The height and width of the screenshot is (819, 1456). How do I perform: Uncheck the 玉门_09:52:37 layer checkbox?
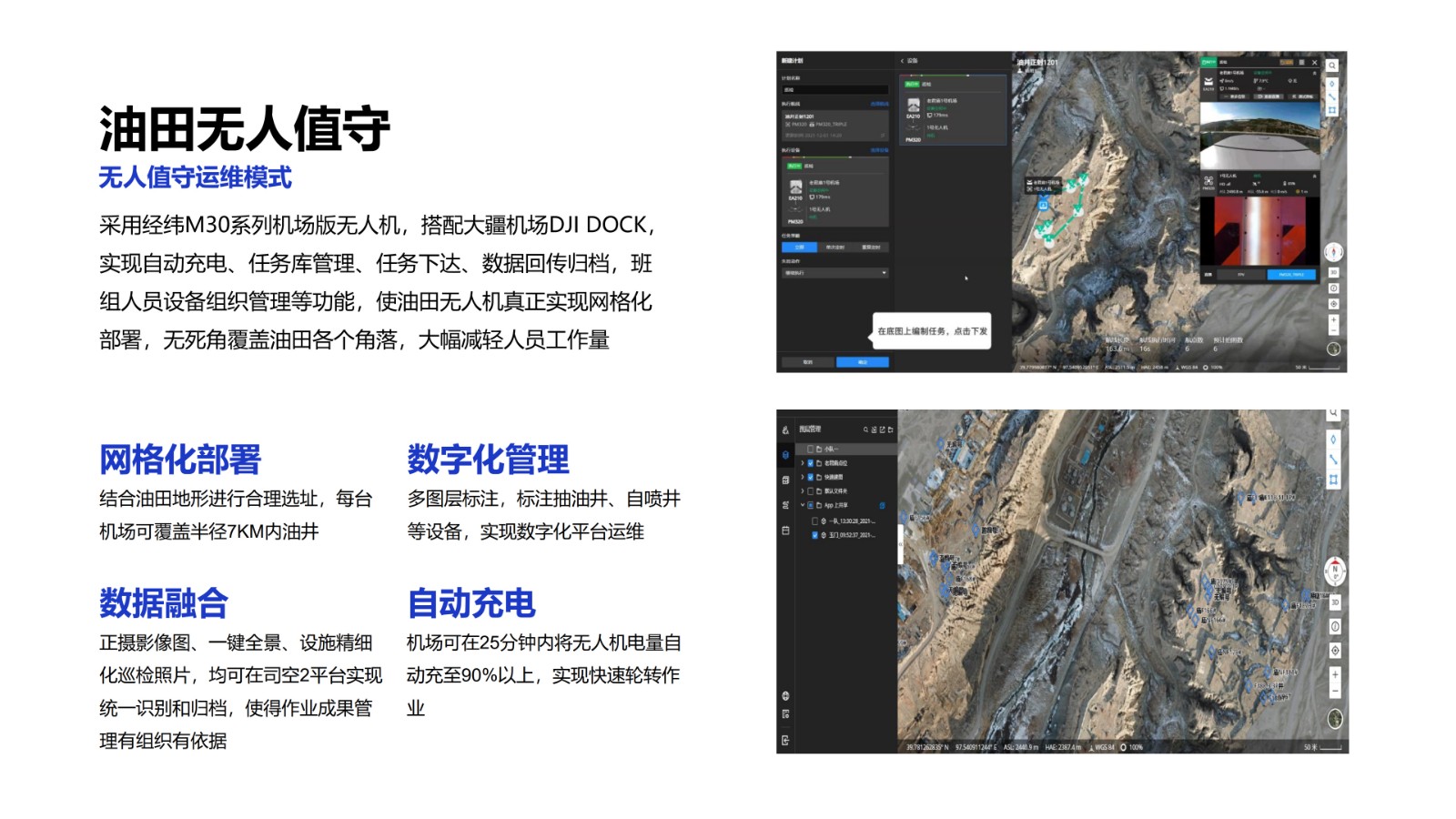tap(814, 535)
